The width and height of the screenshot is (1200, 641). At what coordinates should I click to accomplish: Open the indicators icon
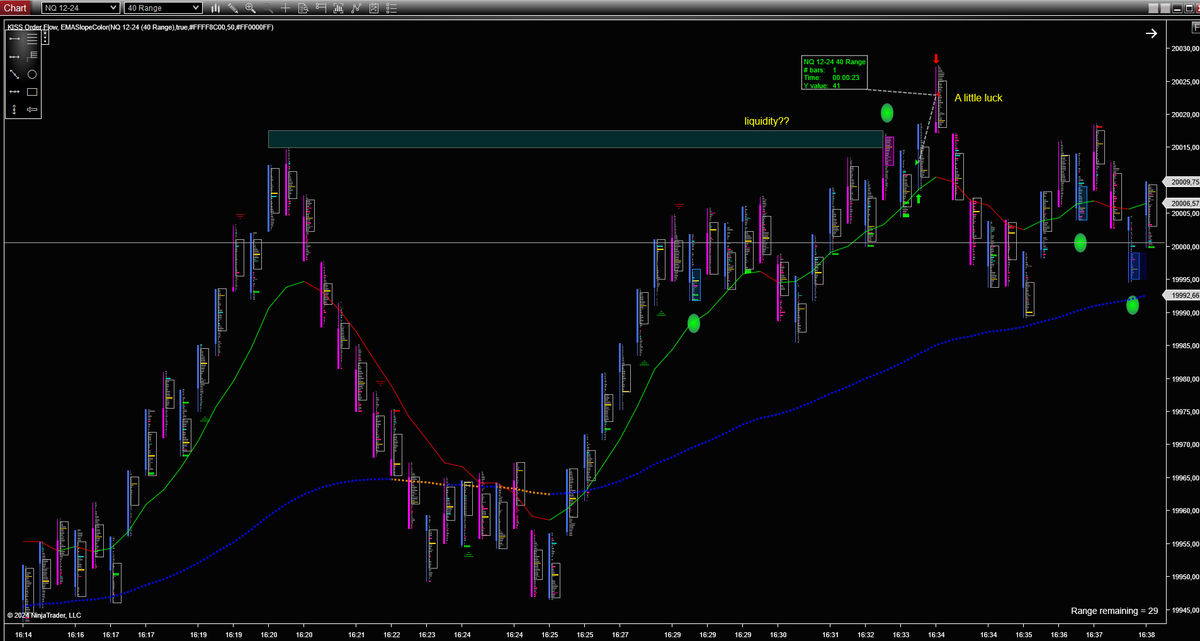coord(356,8)
